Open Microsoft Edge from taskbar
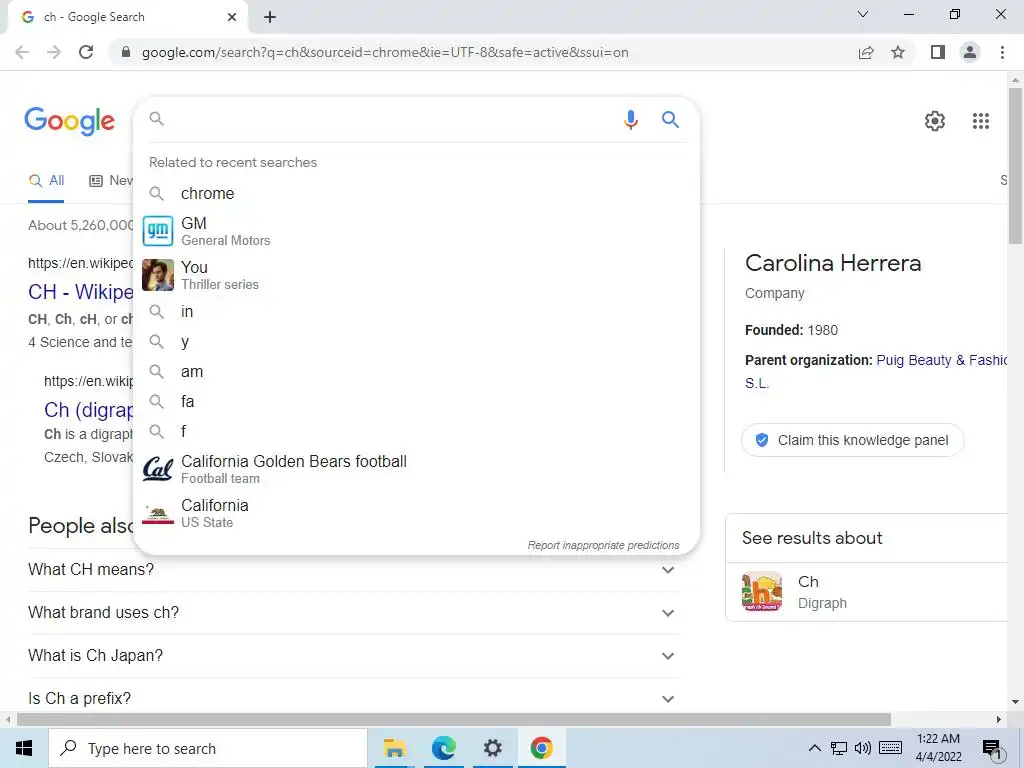Screen dimensions: 1024x768 tap(443, 748)
